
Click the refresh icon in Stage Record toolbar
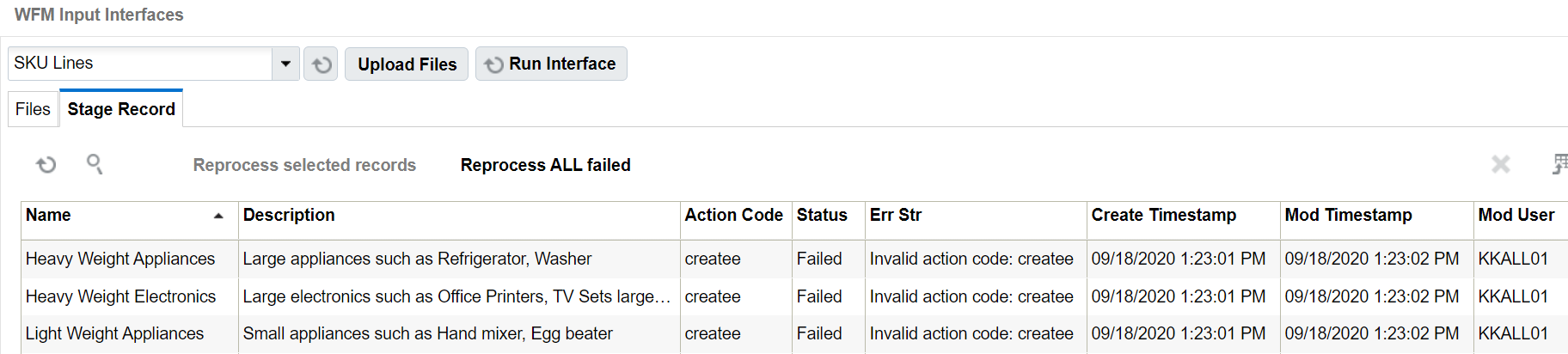(46, 164)
